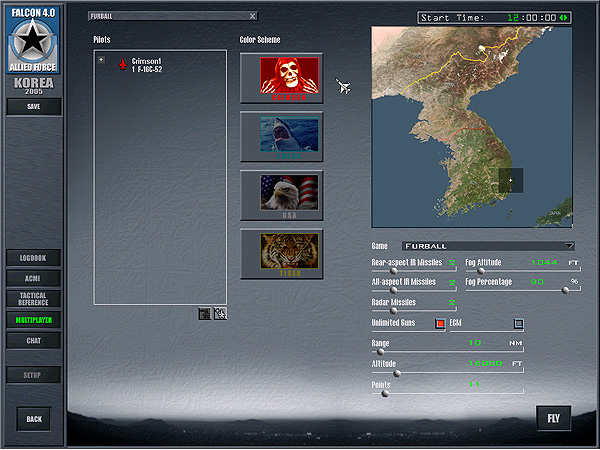This screenshot has width=600, height=450.
Task: Click the red jet icon beside Crimson1
Action: (122, 64)
